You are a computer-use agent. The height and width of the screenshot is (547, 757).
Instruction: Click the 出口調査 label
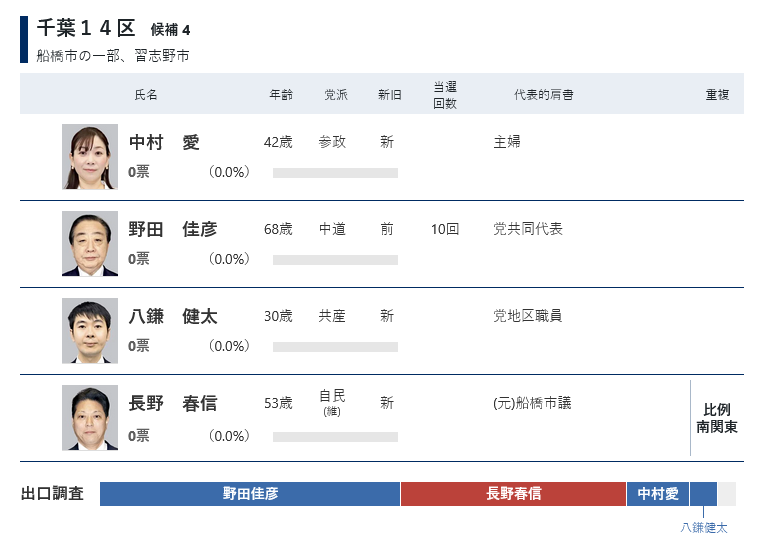(53, 494)
